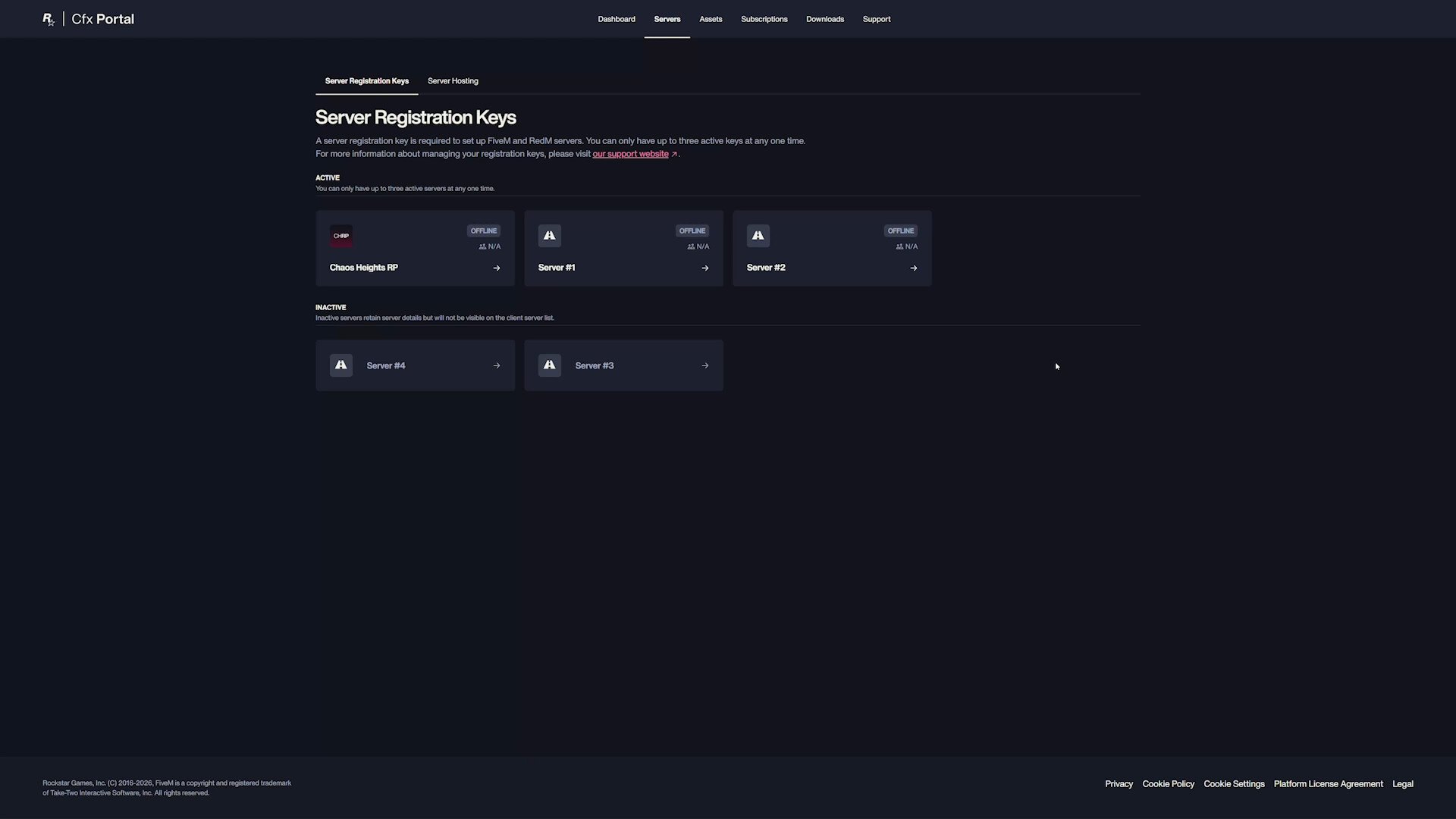Select the Servers nav item
Screen dimensions: 1456x819
click(667, 19)
